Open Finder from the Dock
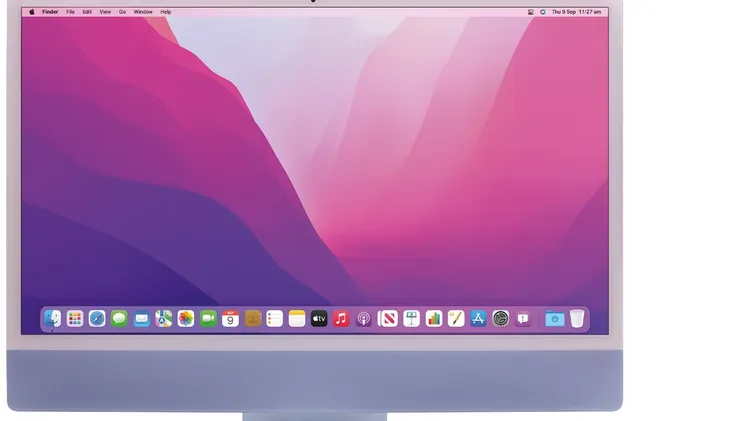The width and height of the screenshot is (750, 421). tap(53, 318)
